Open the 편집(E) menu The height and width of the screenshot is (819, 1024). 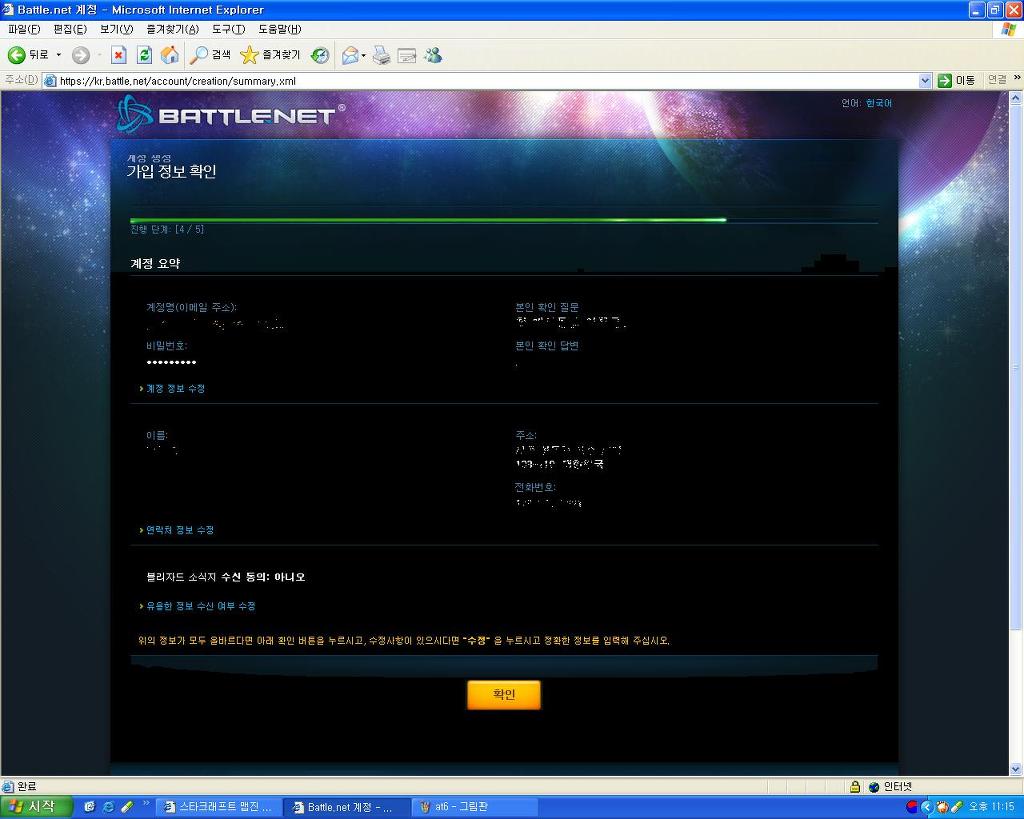pyautogui.click(x=70, y=29)
